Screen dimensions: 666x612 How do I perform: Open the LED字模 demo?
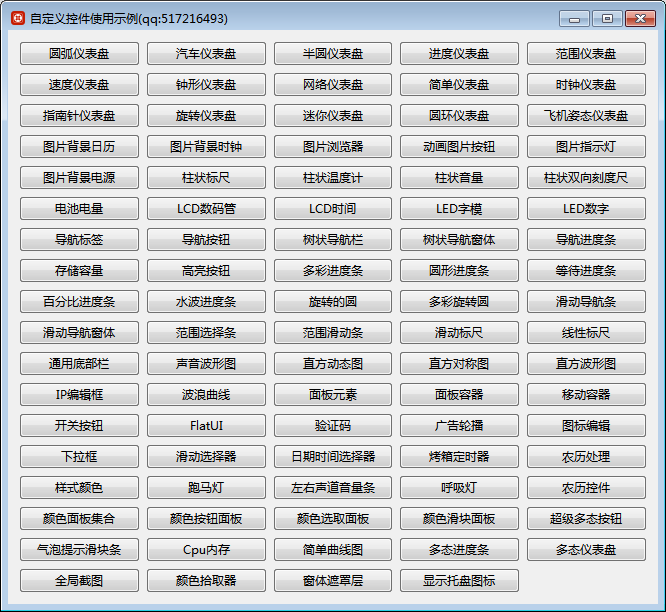coord(459,209)
